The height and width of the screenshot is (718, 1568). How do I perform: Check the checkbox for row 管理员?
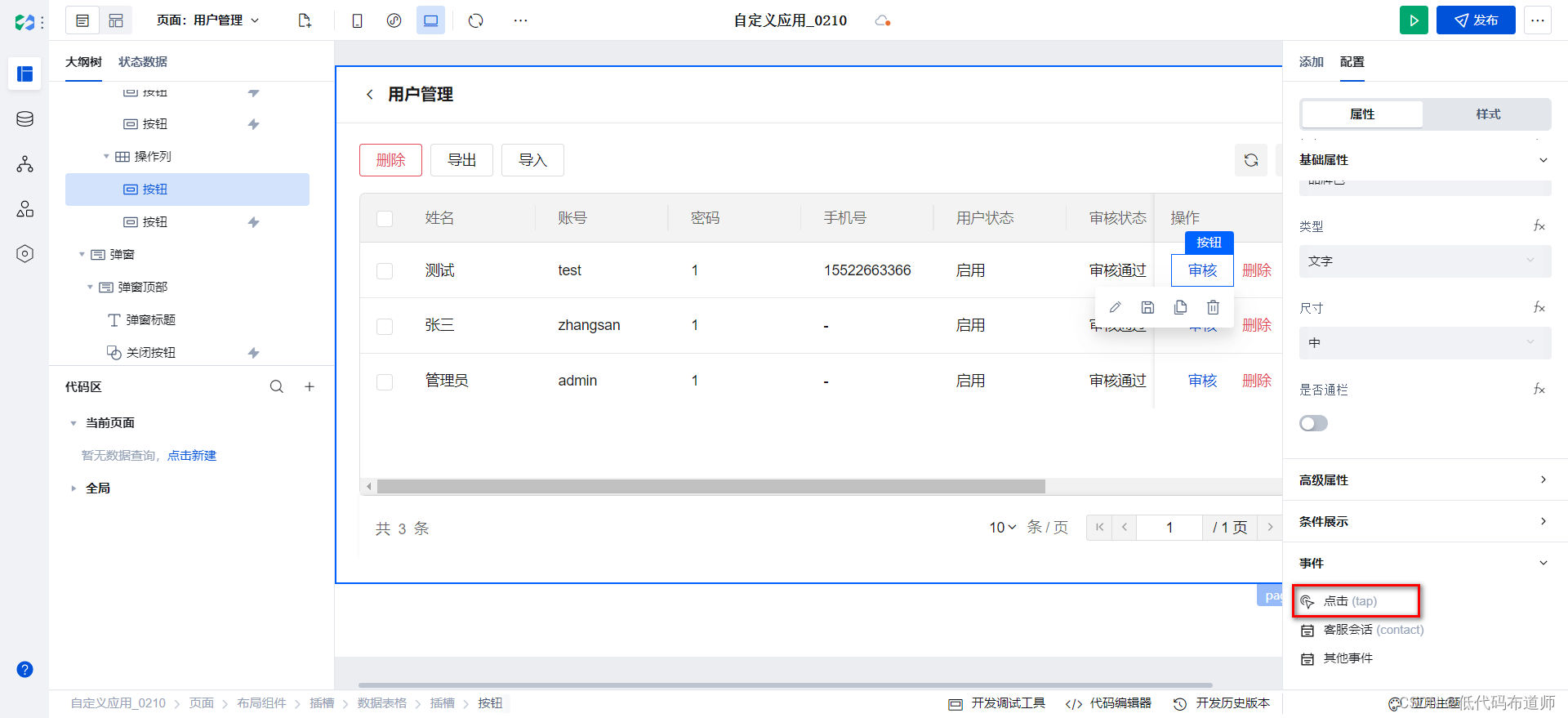click(x=385, y=381)
